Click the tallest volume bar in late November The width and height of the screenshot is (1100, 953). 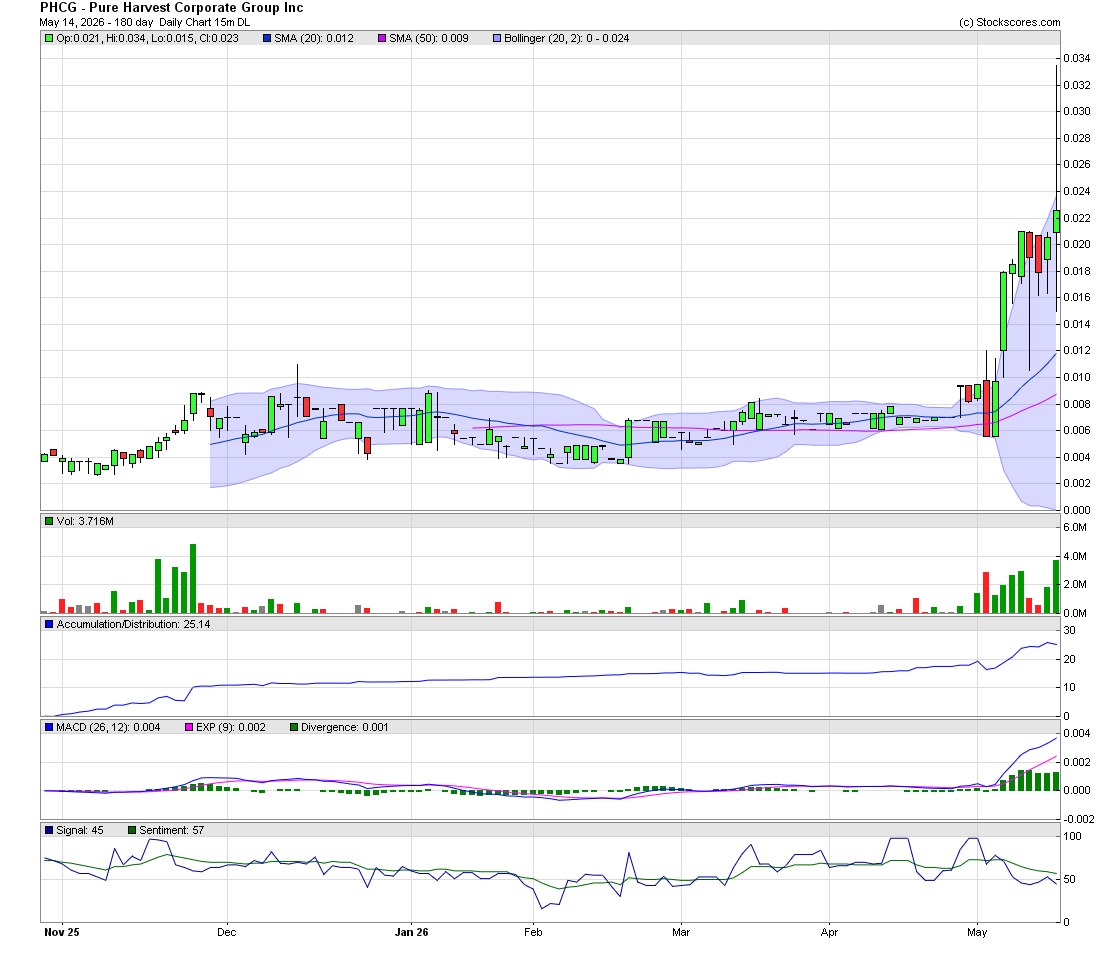[x=193, y=579]
